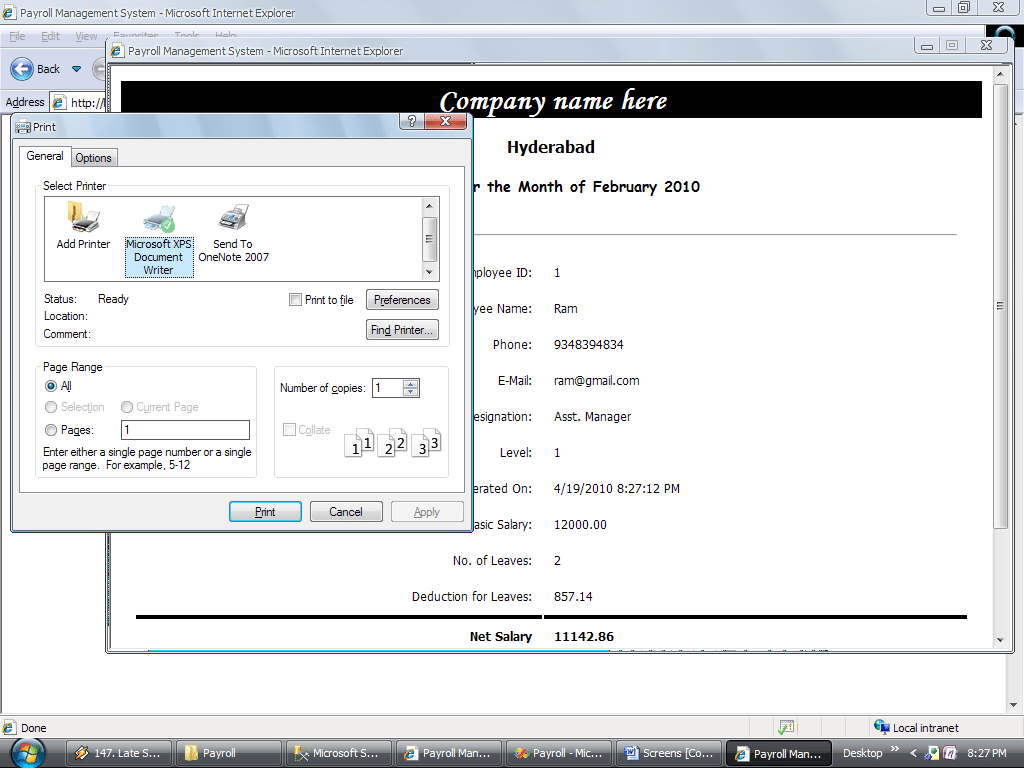Click the Print button
1024x768 pixels.
tap(265, 512)
